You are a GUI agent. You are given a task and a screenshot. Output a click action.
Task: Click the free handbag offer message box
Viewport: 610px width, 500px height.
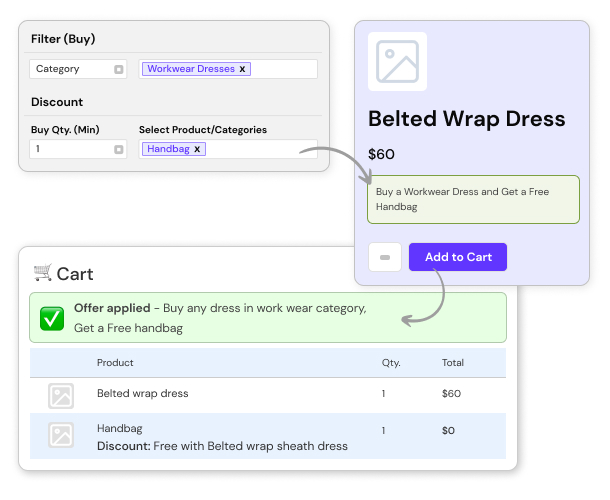pos(459,198)
